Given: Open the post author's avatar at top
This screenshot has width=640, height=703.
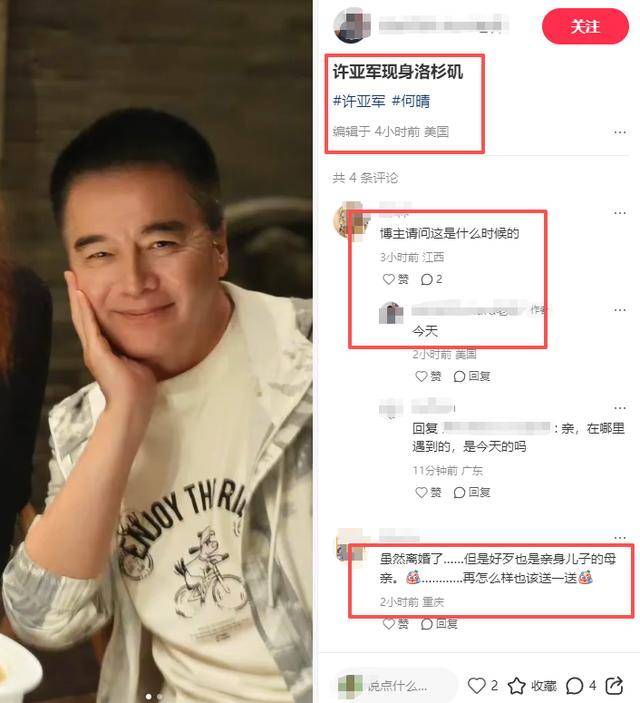Looking at the screenshot, I should pos(352,26).
